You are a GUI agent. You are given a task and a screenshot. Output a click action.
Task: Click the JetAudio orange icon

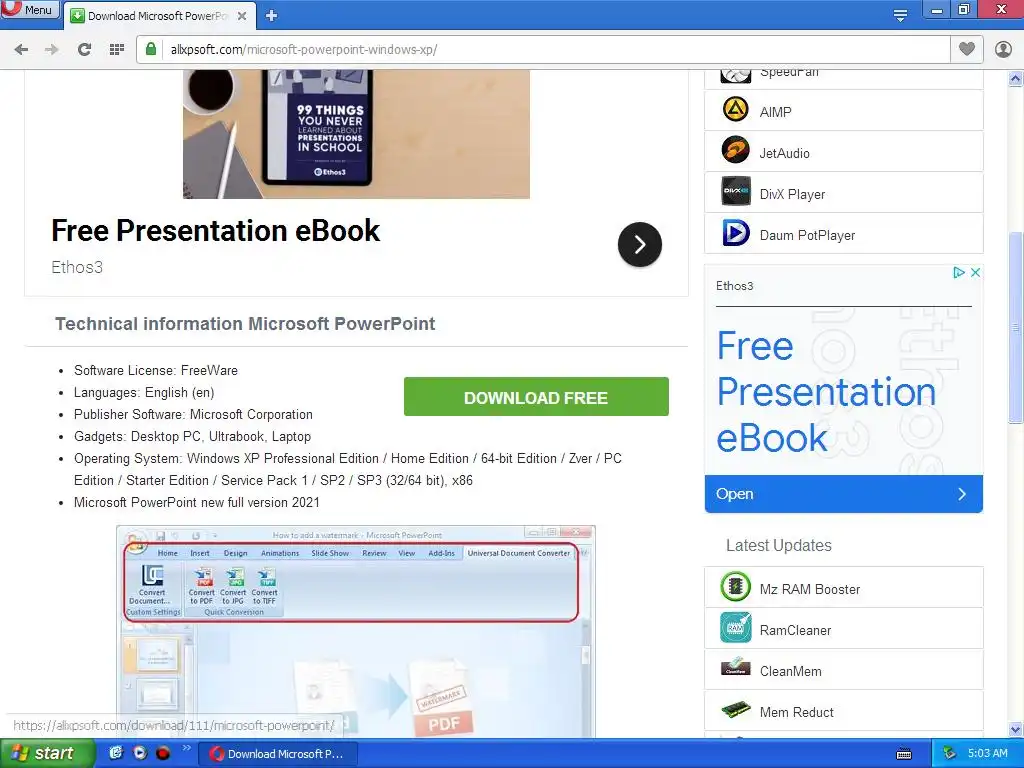[735, 150]
